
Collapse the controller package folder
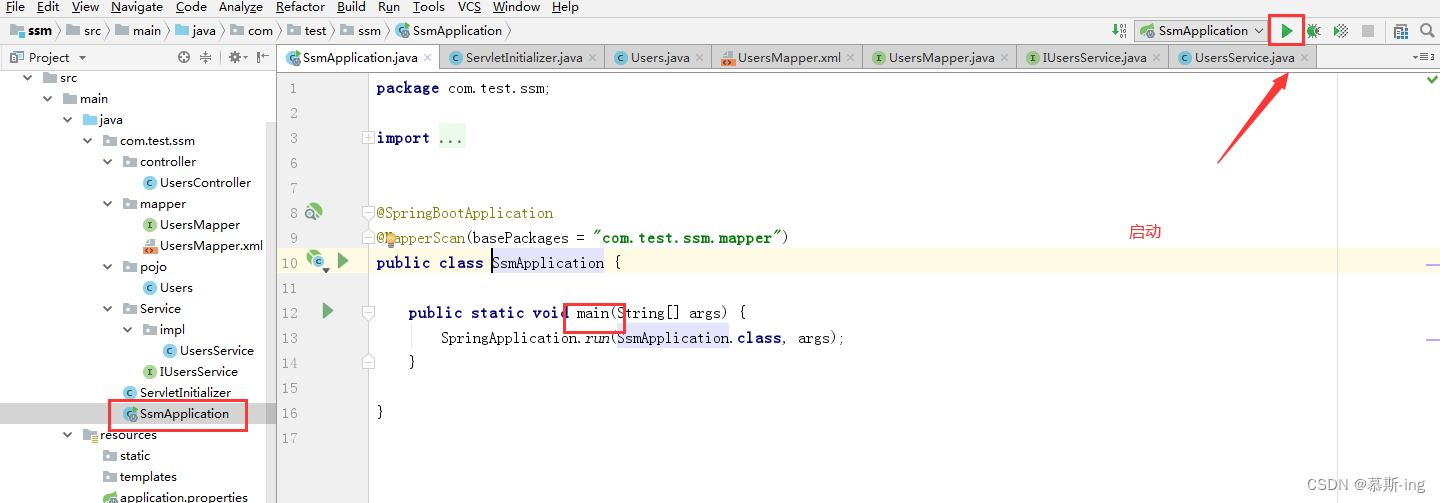(108, 161)
